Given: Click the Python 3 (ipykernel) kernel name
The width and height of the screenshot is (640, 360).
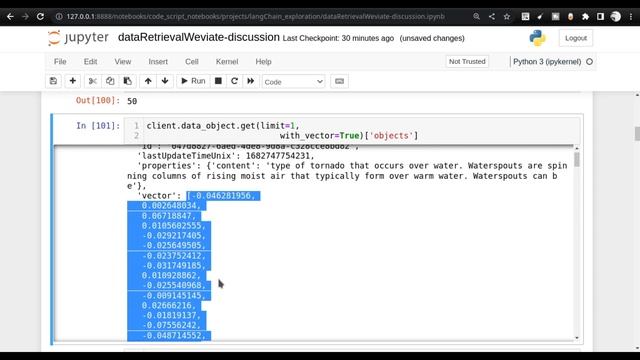Looking at the screenshot, I should click(x=547, y=62).
